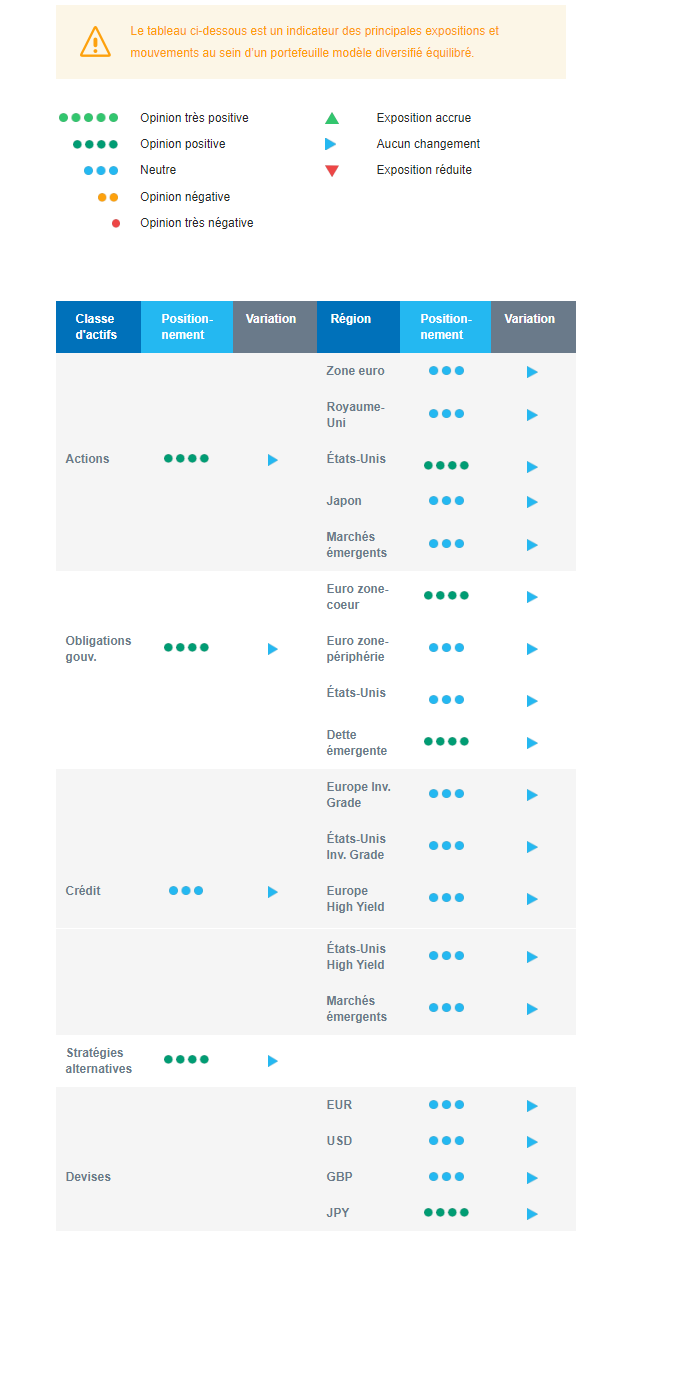
Task: Click the Stratégies alternatives variation arrow
Action: click(x=272, y=1061)
